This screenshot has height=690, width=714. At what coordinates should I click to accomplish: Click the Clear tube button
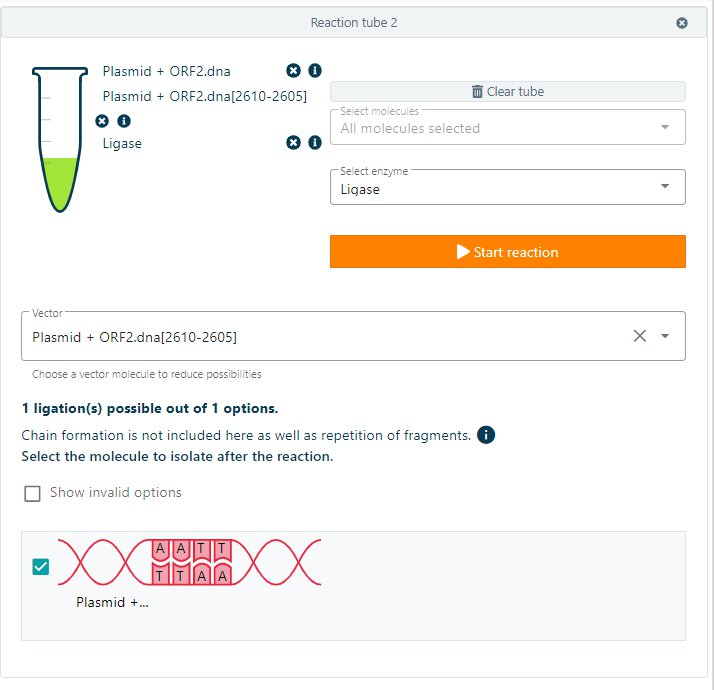[x=507, y=92]
